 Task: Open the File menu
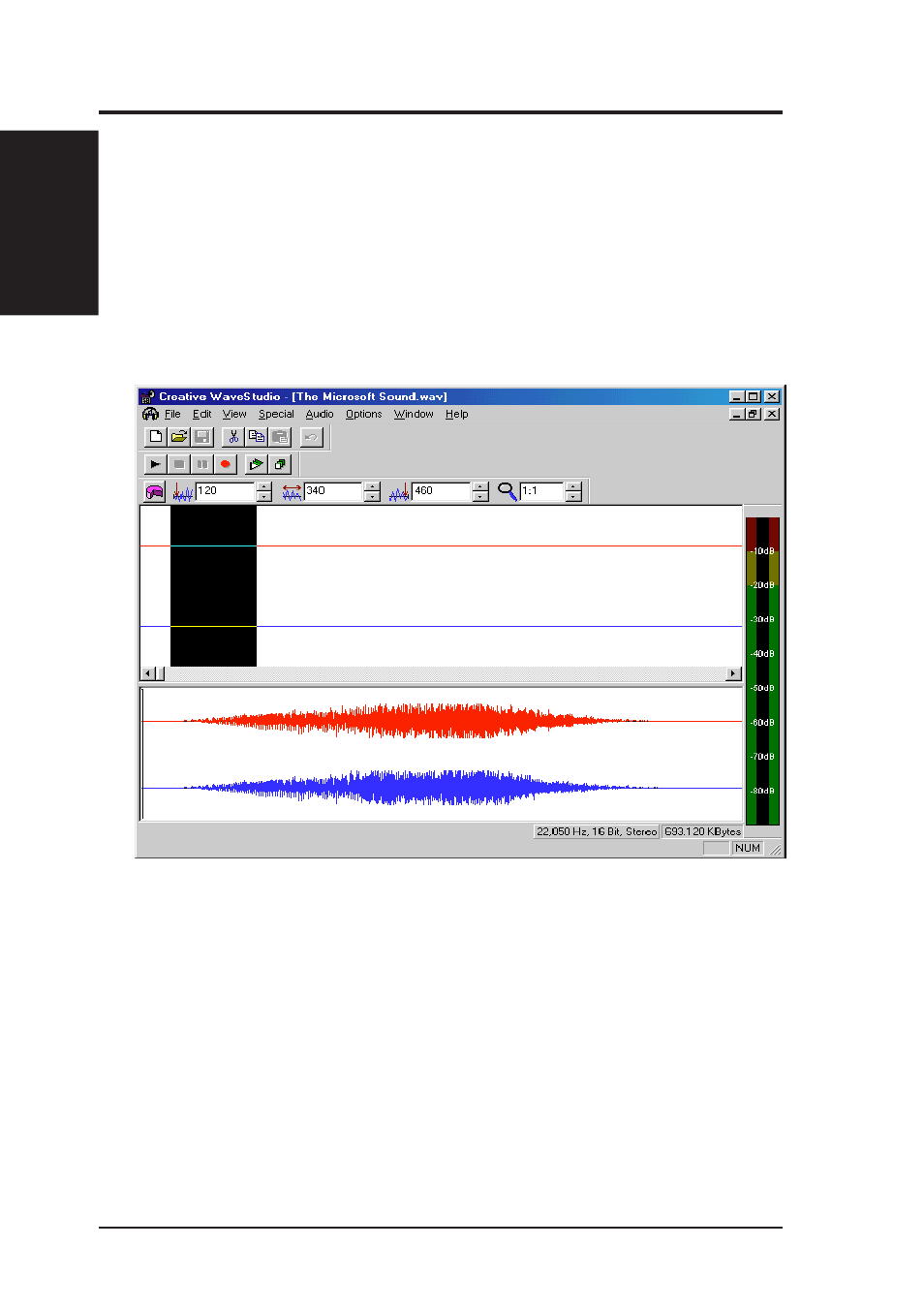(172, 414)
